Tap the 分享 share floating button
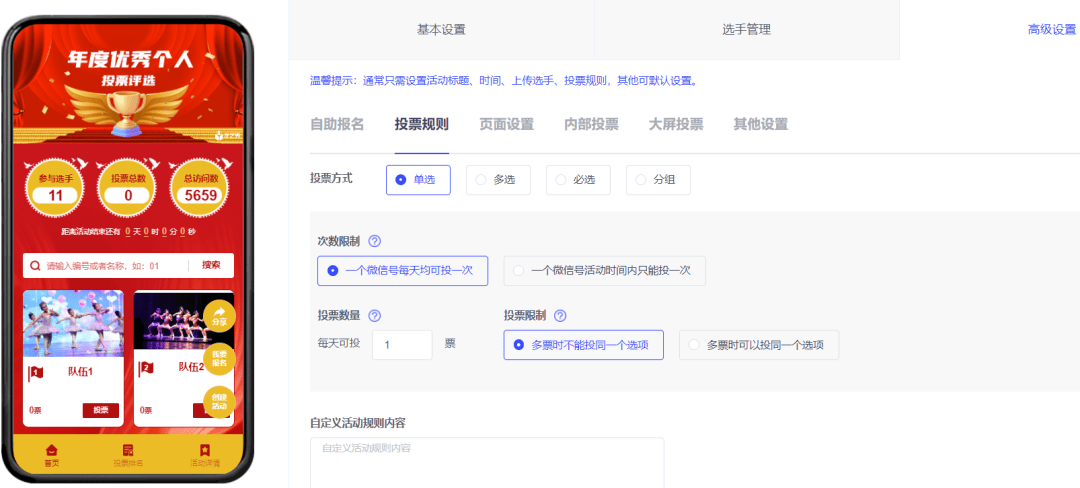The image size is (1080, 488). (219, 317)
